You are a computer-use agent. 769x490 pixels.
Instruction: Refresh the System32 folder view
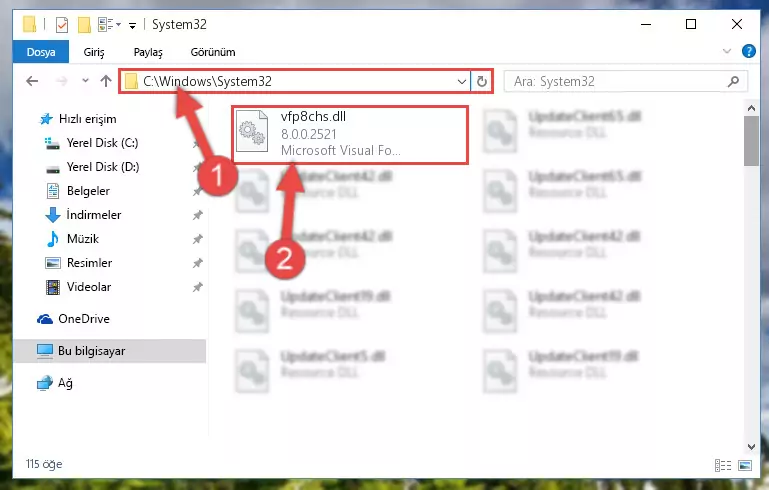coord(482,81)
